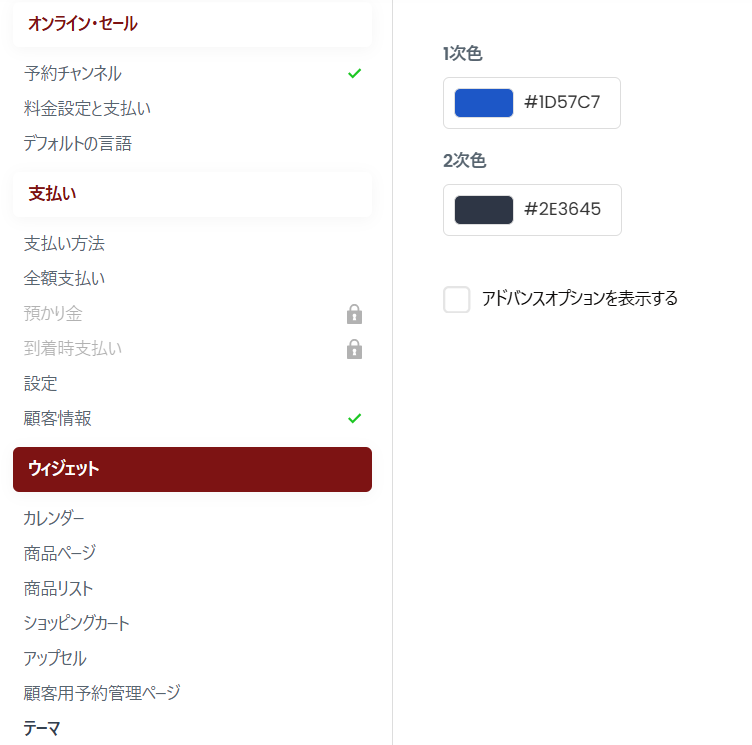
Task: Open the カレンダー widget settings
Action: (54, 518)
